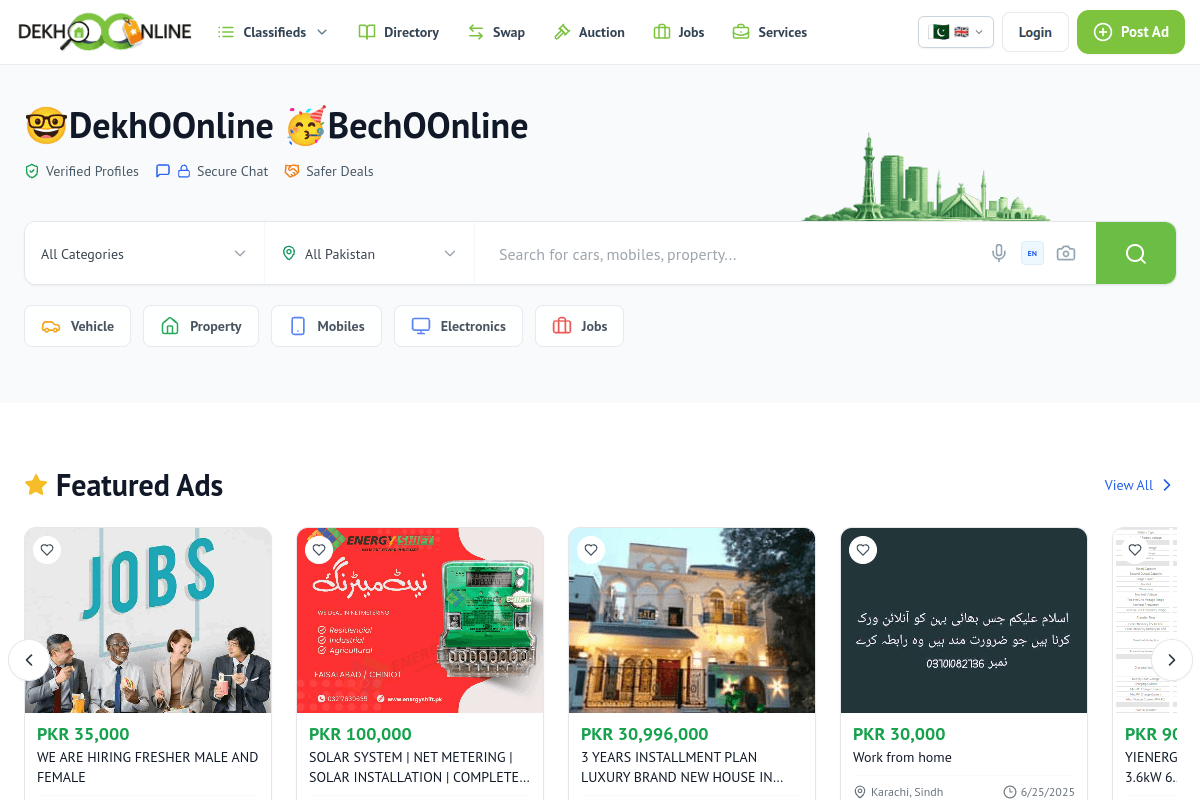Select the Mobiles category chip
Image resolution: width=1200 pixels, height=800 pixels.
click(x=326, y=326)
